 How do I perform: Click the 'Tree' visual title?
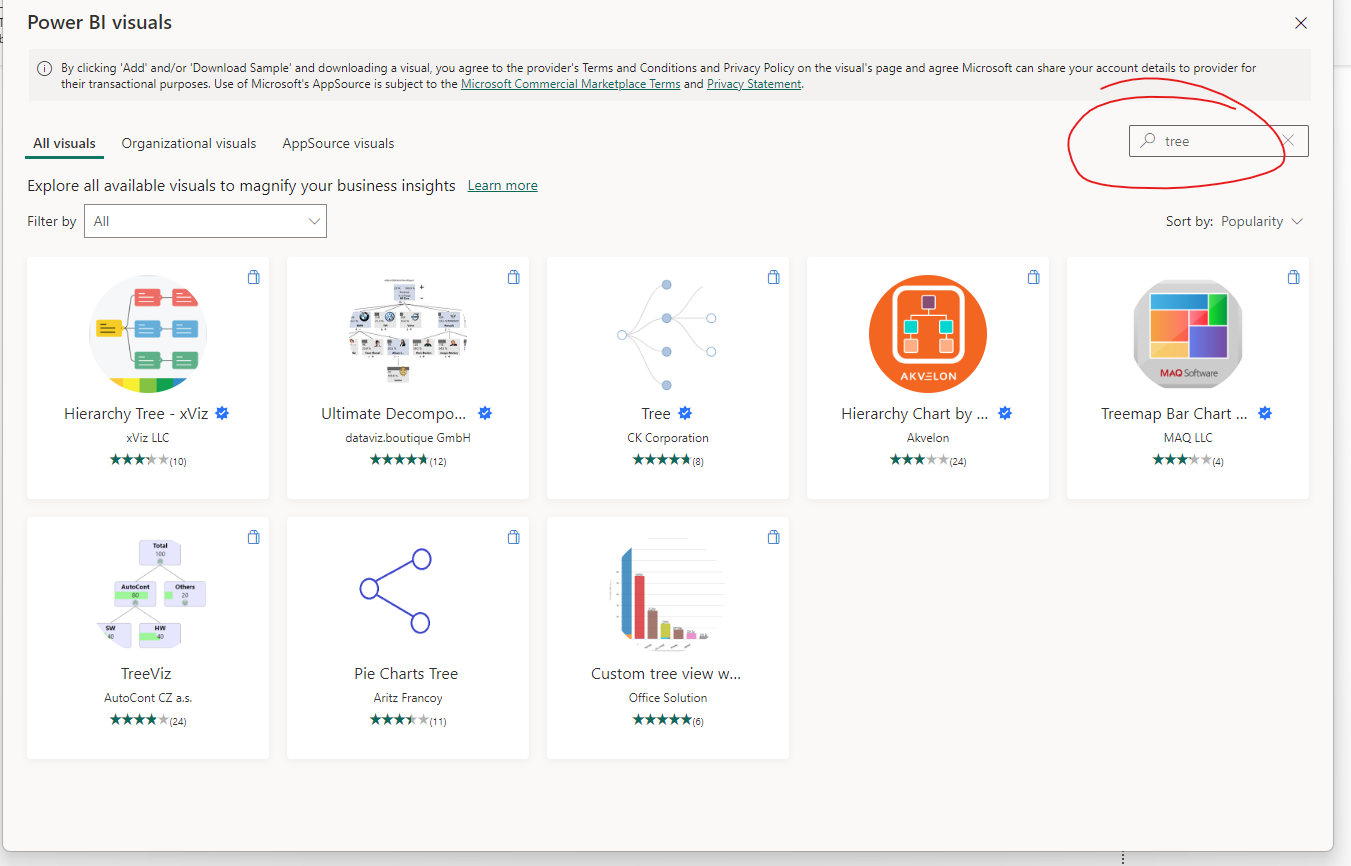click(656, 413)
